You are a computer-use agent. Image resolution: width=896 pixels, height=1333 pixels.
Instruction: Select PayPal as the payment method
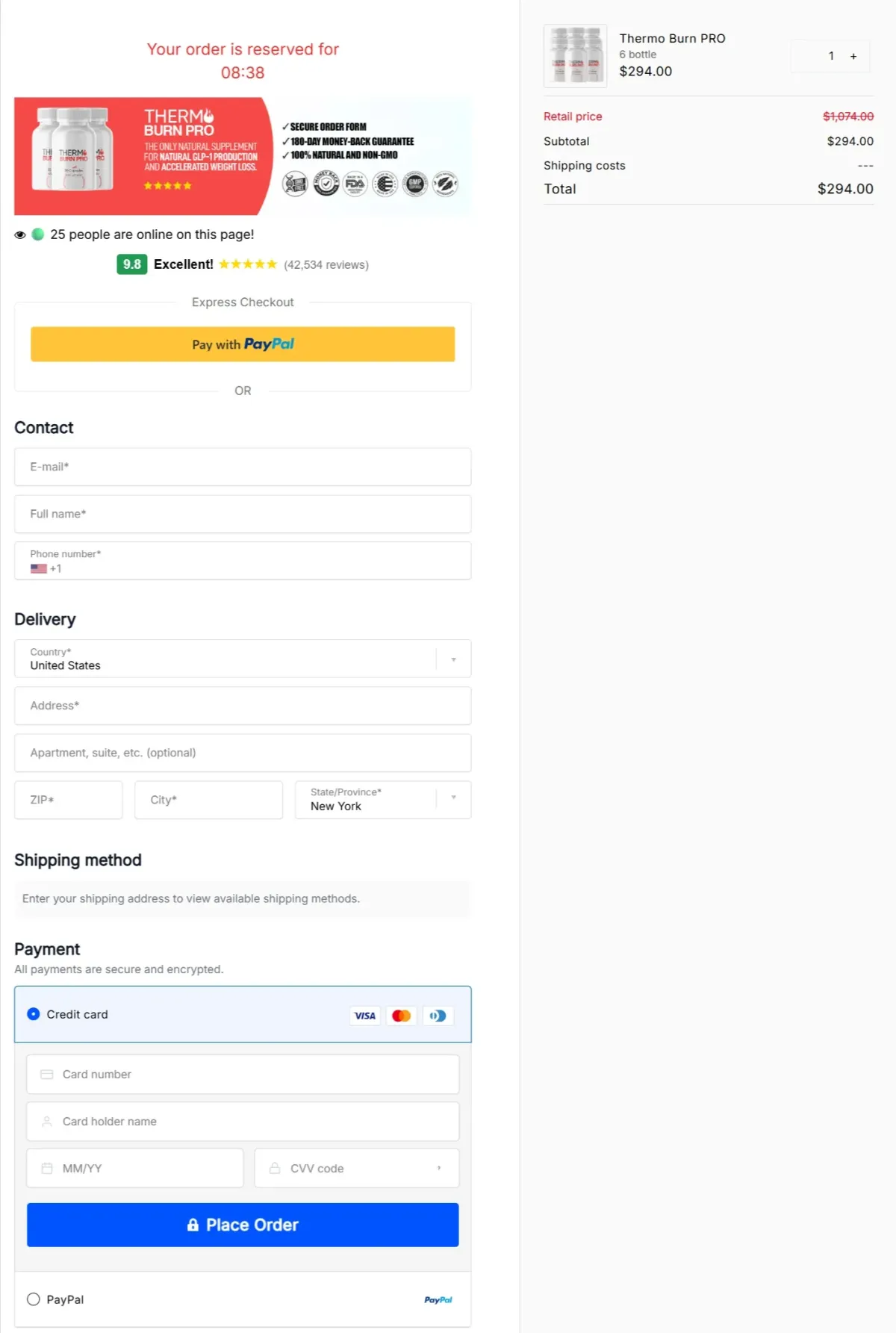pos(34,1299)
